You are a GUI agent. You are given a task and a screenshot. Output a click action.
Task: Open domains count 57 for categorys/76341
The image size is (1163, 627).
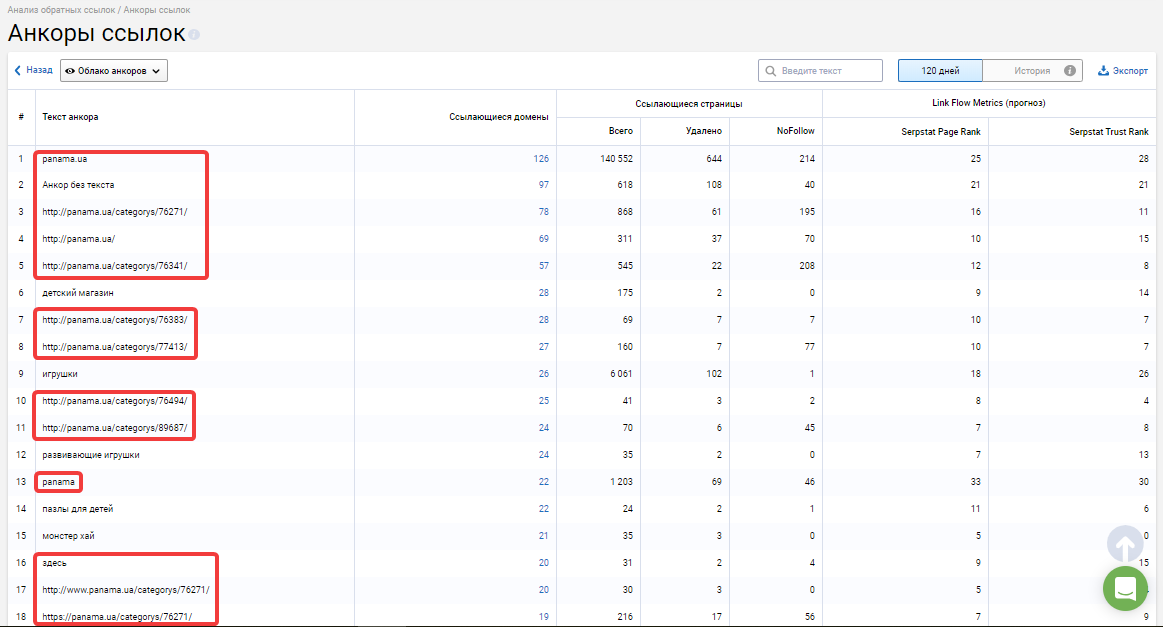tap(544, 266)
